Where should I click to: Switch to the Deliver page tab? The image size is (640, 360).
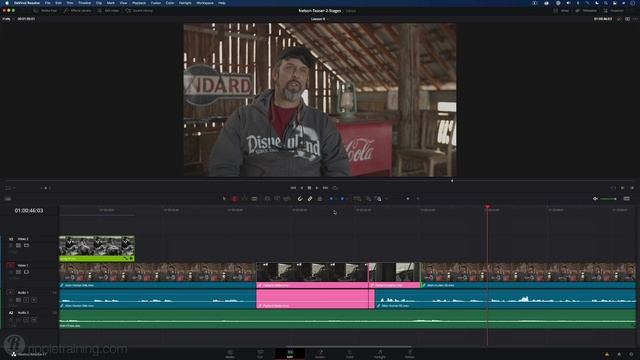click(410, 353)
